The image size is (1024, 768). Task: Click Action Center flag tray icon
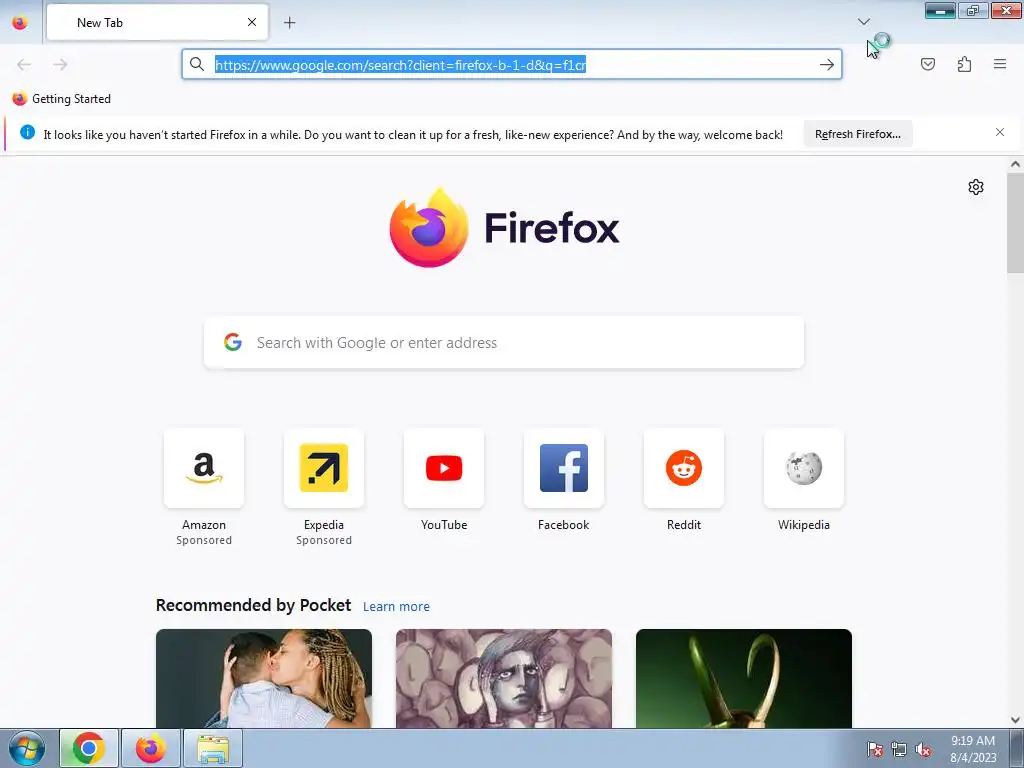874,749
